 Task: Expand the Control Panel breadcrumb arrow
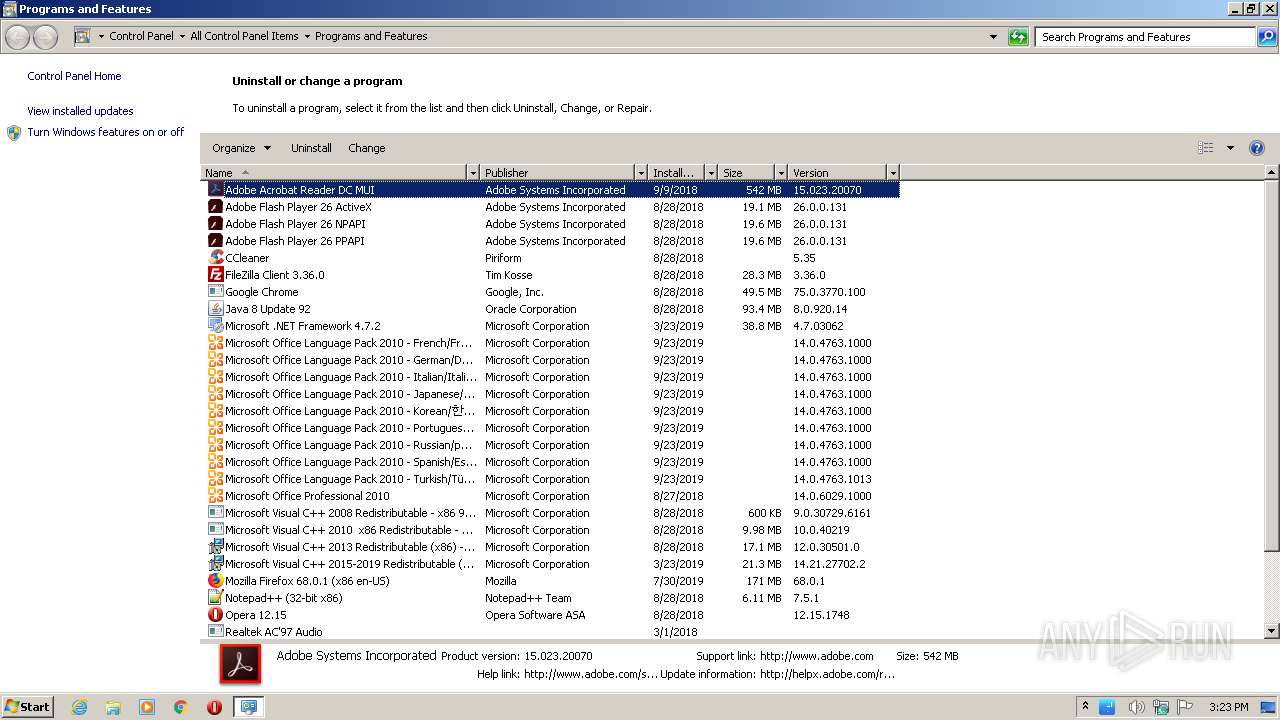[x=182, y=37]
